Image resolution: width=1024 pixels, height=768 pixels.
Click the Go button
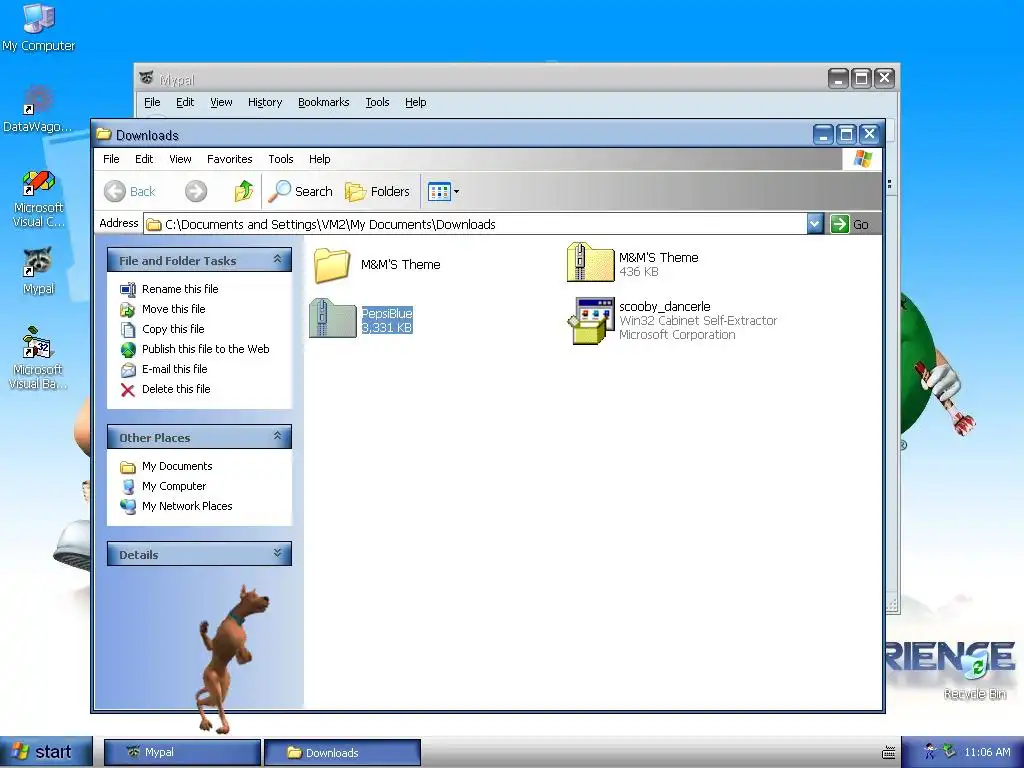[x=850, y=224]
